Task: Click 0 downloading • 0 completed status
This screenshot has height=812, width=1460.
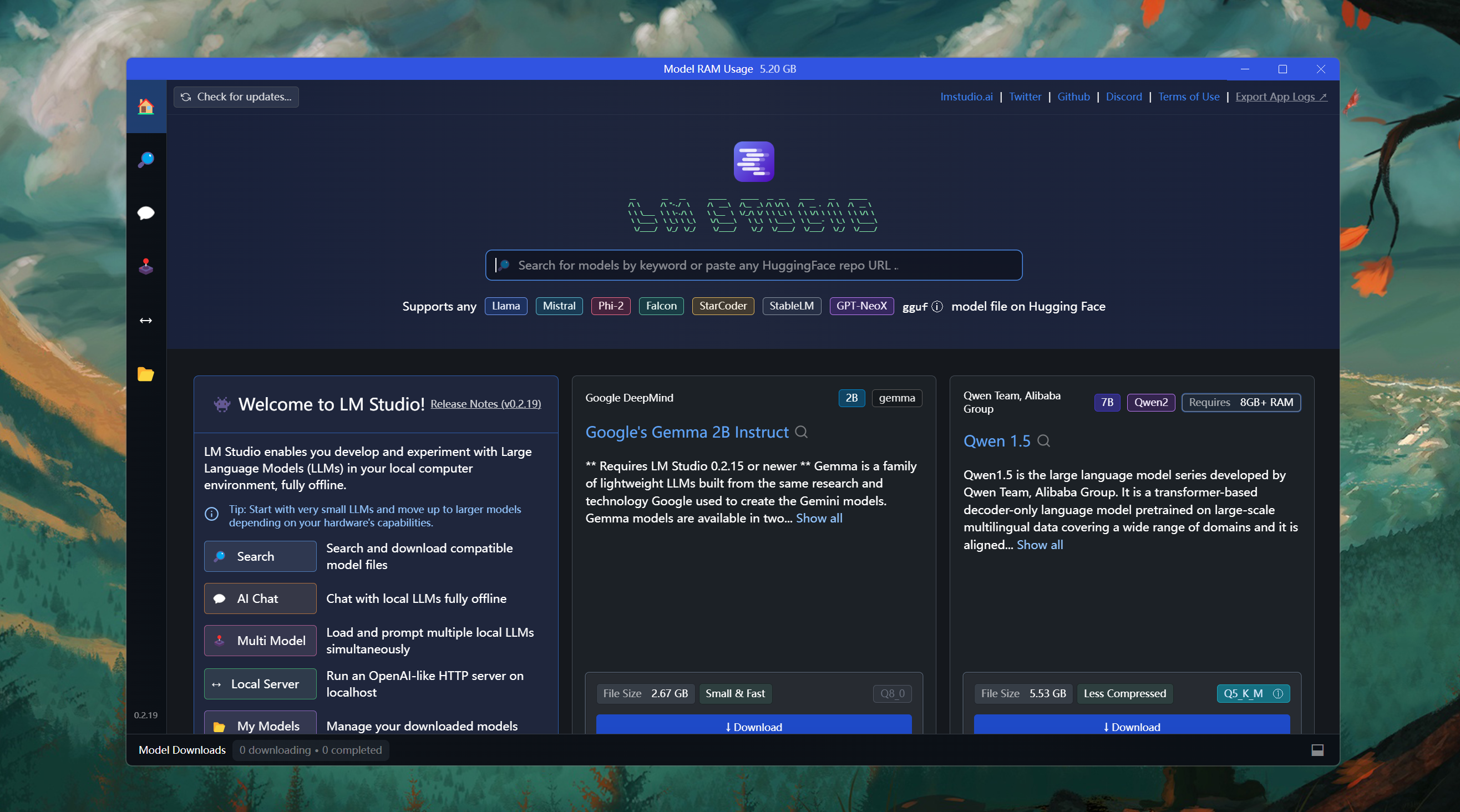Action: 311,750
